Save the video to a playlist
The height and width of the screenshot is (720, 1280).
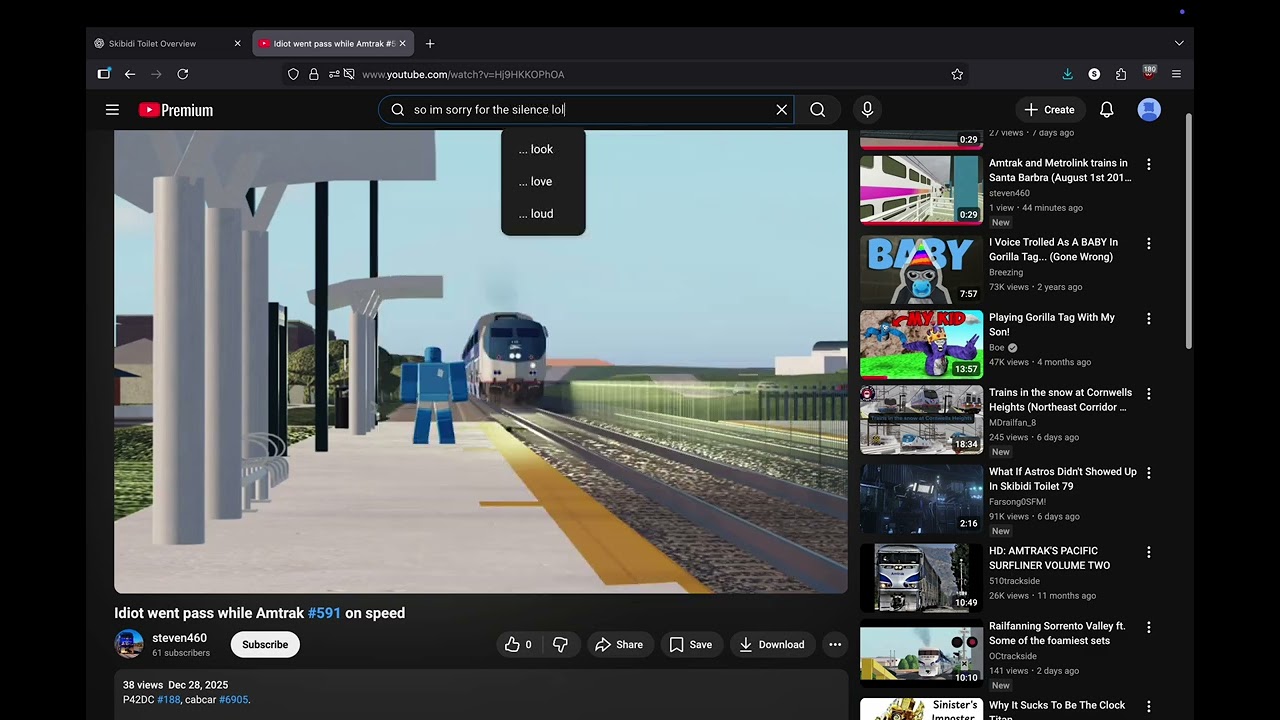tap(691, 645)
